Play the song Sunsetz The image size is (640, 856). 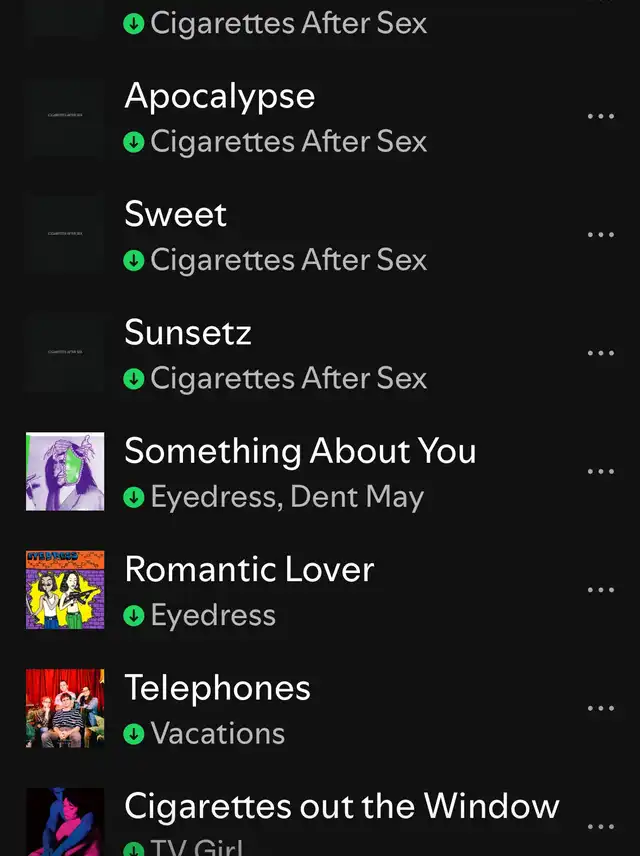pyautogui.click(x=187, y=332)
